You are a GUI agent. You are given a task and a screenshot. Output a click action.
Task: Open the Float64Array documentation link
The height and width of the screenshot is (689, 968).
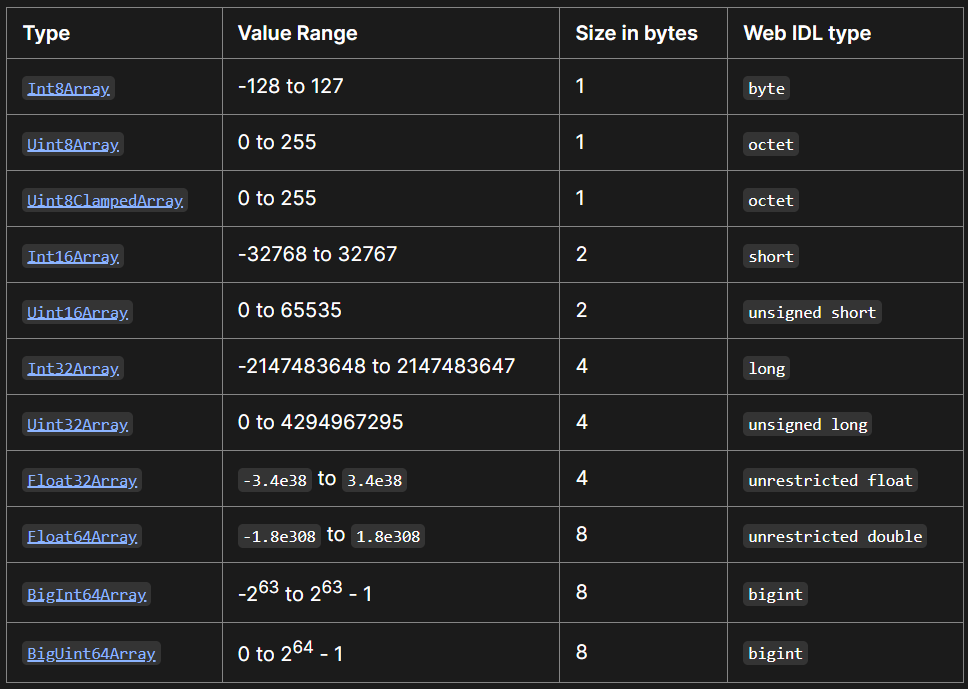coord(82,536)
